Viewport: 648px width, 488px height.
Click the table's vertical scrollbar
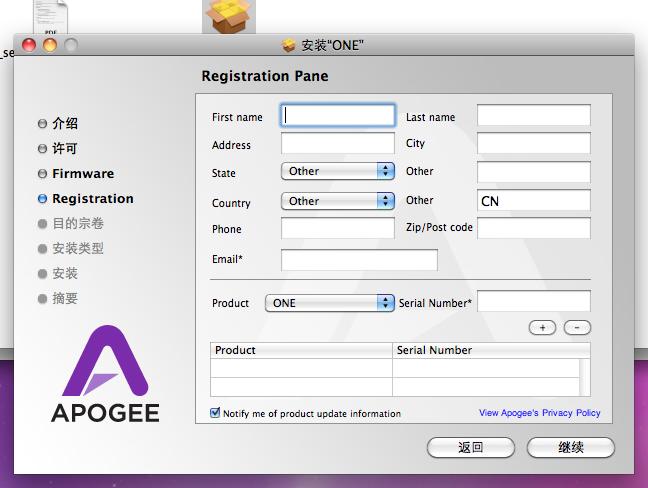tap(585, 376)
